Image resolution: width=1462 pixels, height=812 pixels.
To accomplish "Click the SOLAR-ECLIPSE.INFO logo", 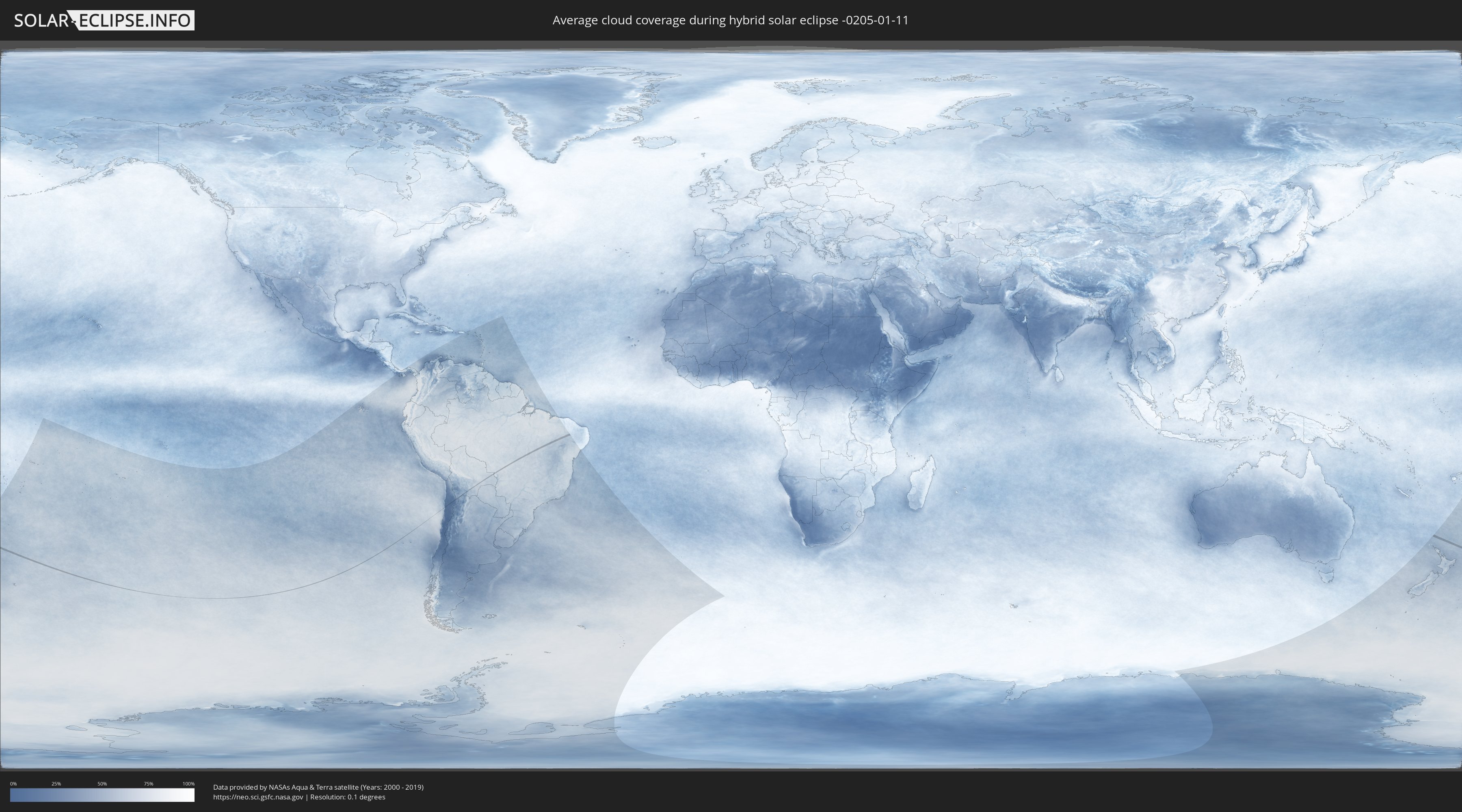I will (104, 20).
